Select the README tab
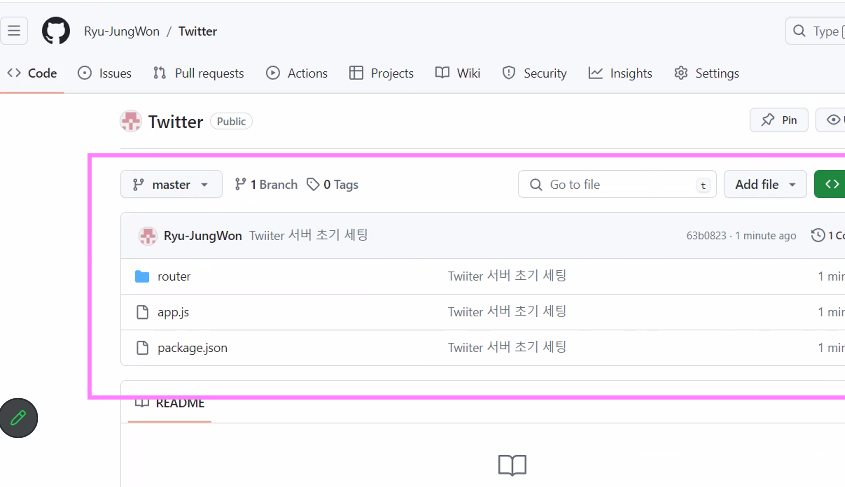Screen dimensions: 845x487 [170, 403]
